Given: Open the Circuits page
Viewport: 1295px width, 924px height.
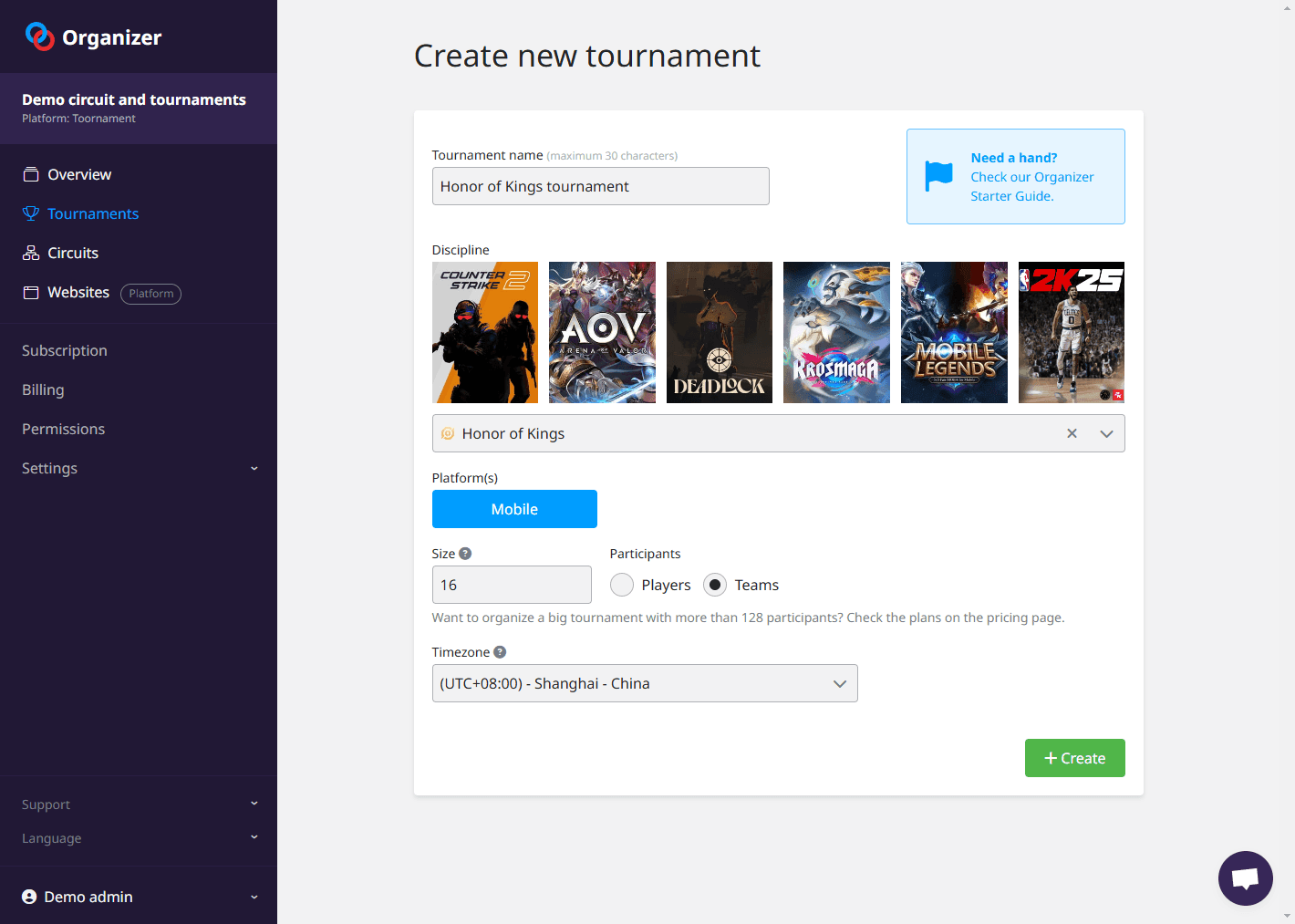Looking at the screenshot, I should 73,253.
